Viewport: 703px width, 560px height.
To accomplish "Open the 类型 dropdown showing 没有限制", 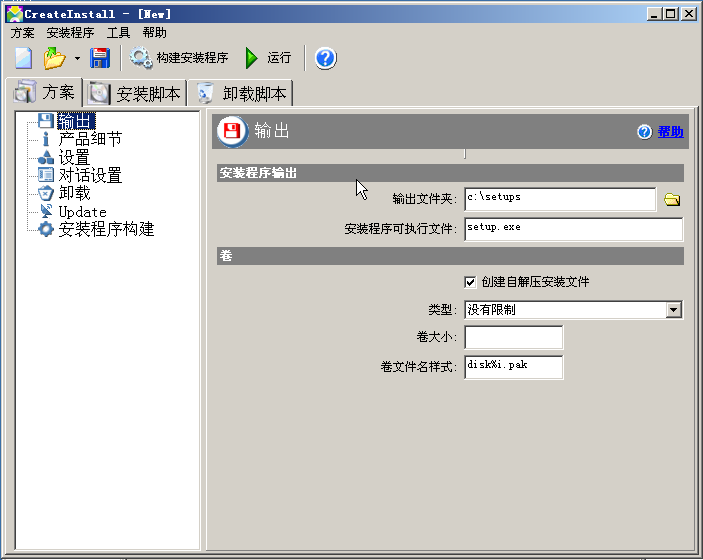I will click(x=574, y=310).
